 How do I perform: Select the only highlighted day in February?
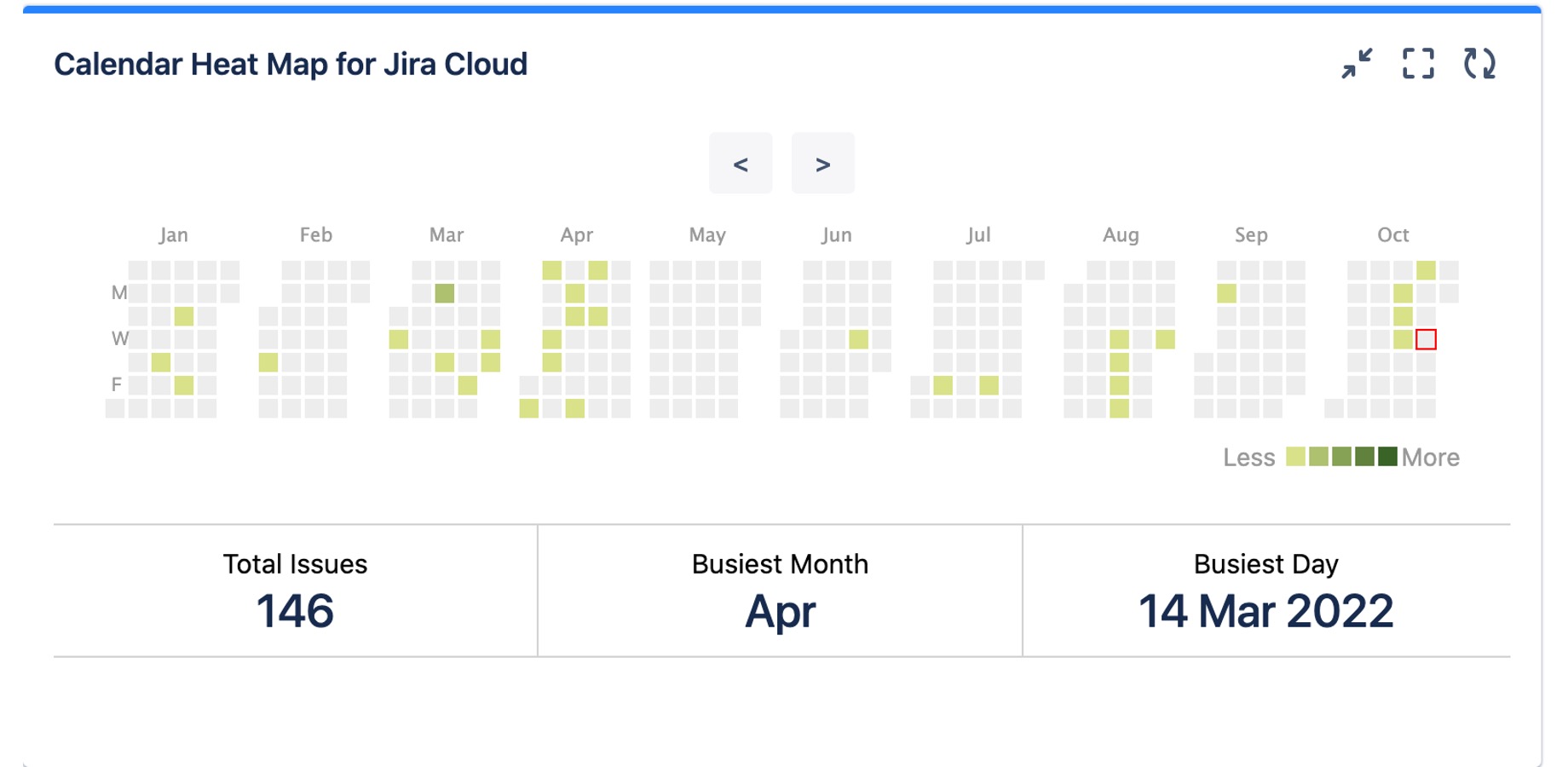point(268,362)
